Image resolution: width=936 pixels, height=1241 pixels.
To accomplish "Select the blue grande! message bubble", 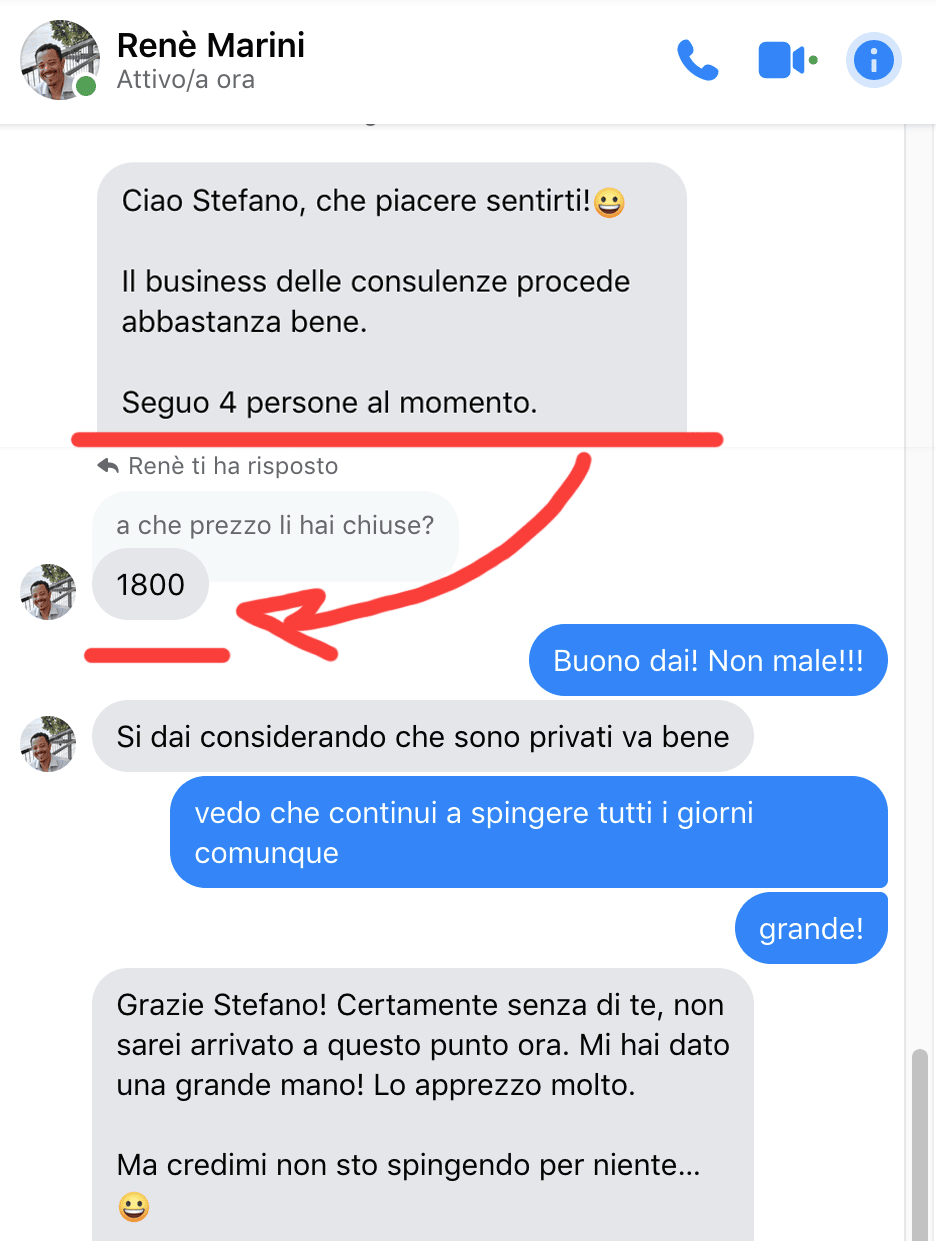I will pyautogui.click(x=811, y=929).
